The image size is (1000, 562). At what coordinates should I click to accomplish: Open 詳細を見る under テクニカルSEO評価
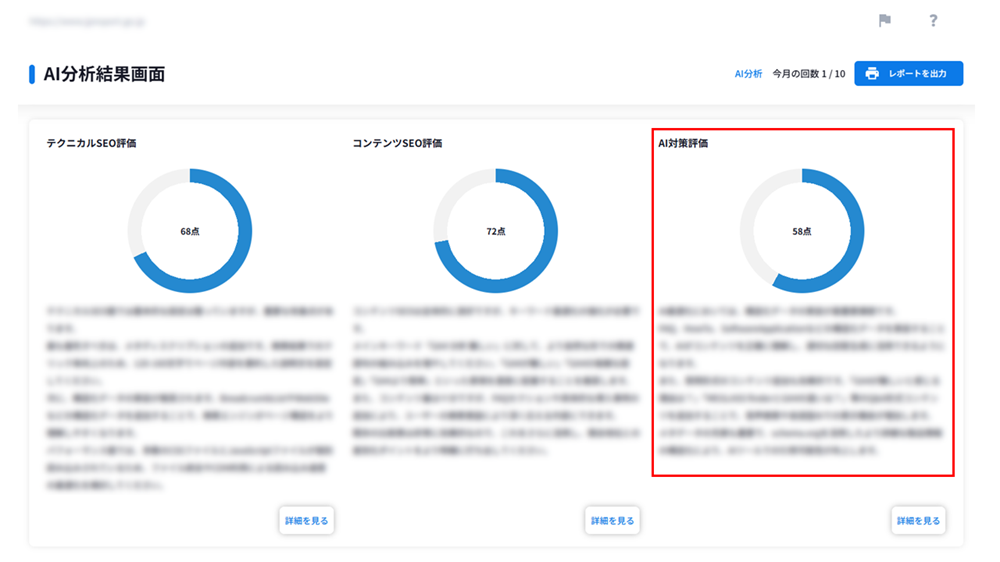[306, 520]
